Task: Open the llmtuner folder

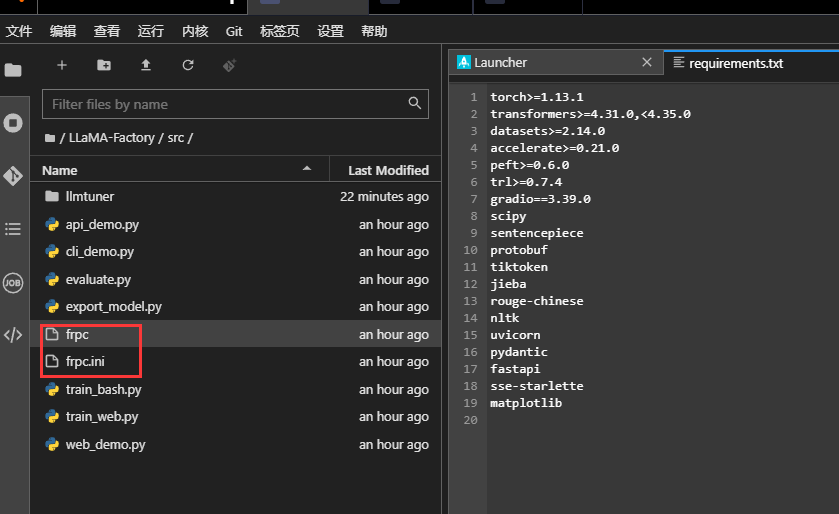Action: [90, 197]
